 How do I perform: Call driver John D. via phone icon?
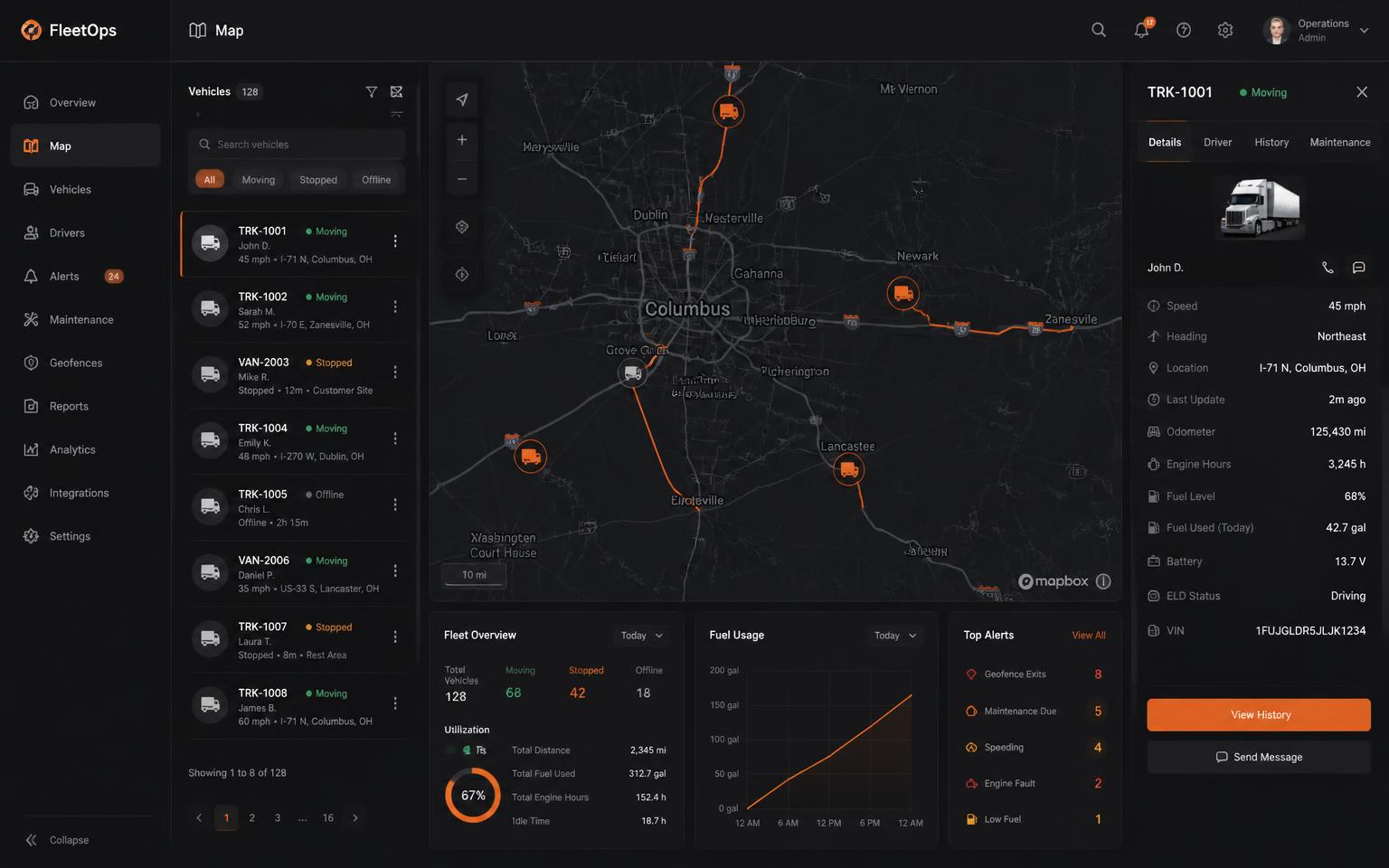[x=1328, y=268]
